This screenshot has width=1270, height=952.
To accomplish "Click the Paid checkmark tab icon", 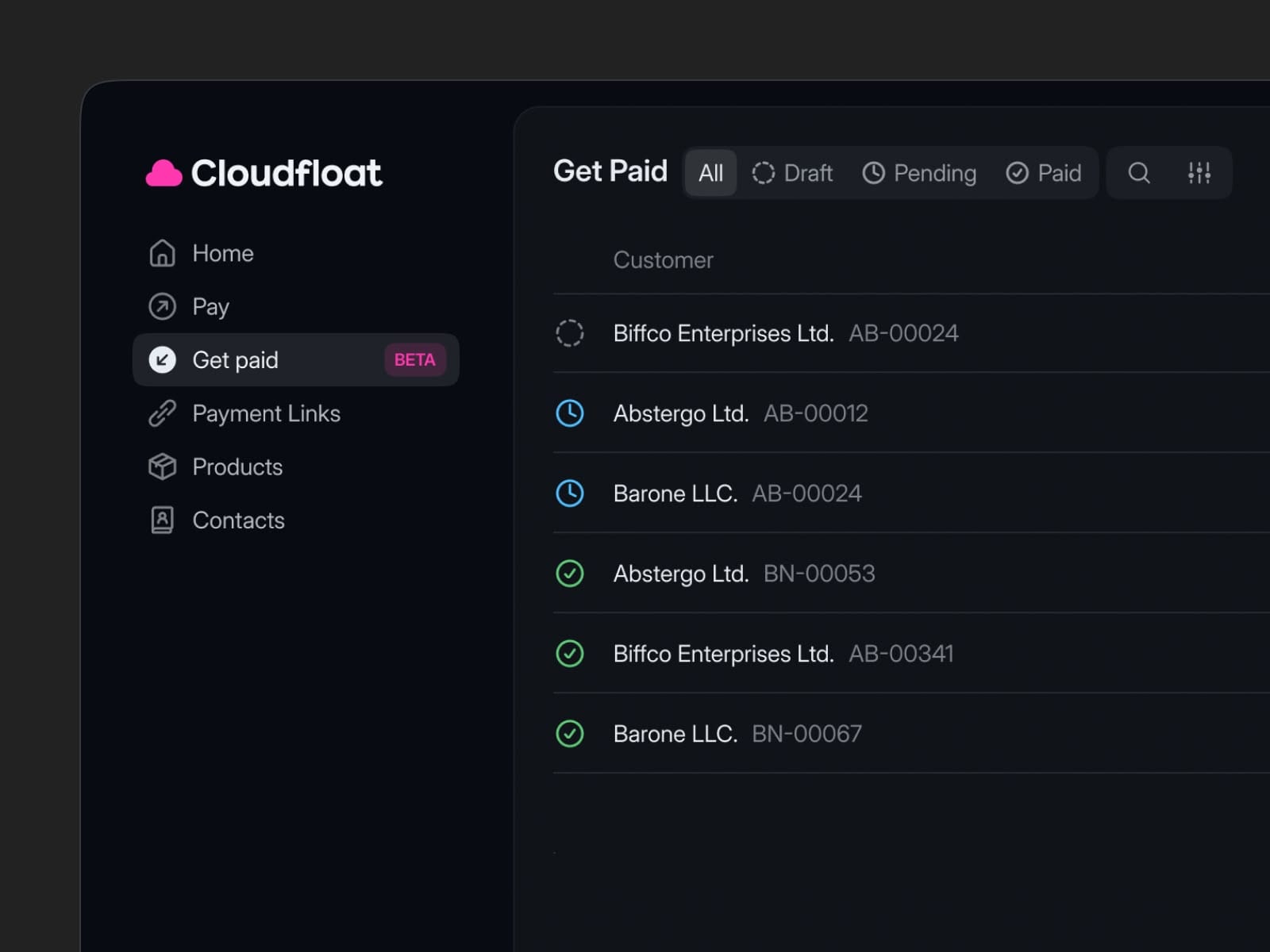I will [x=1017, y=173].
